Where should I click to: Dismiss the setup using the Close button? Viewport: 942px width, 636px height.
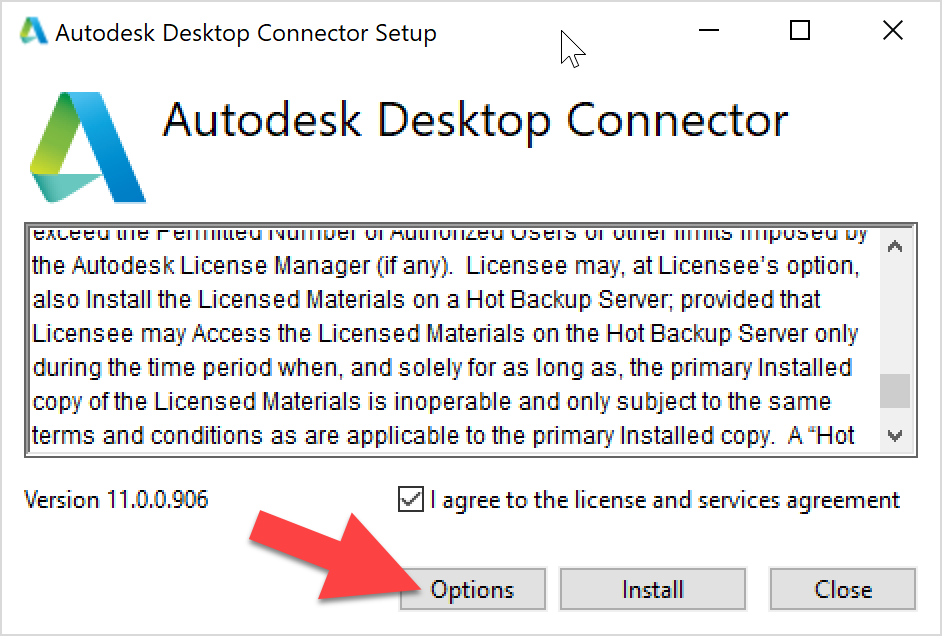[842, 589]
